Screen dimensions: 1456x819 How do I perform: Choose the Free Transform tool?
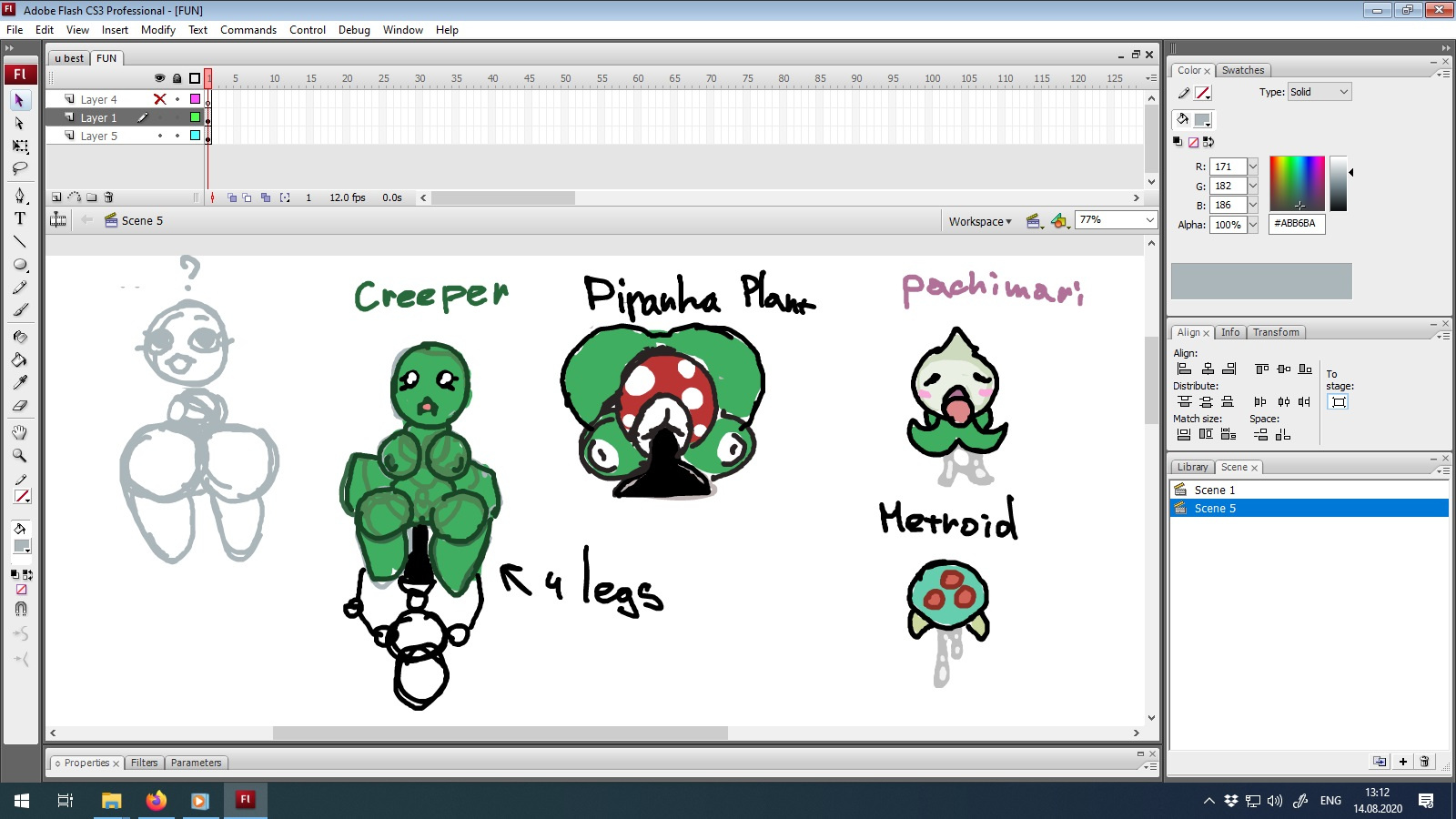(x=20, y=146)
